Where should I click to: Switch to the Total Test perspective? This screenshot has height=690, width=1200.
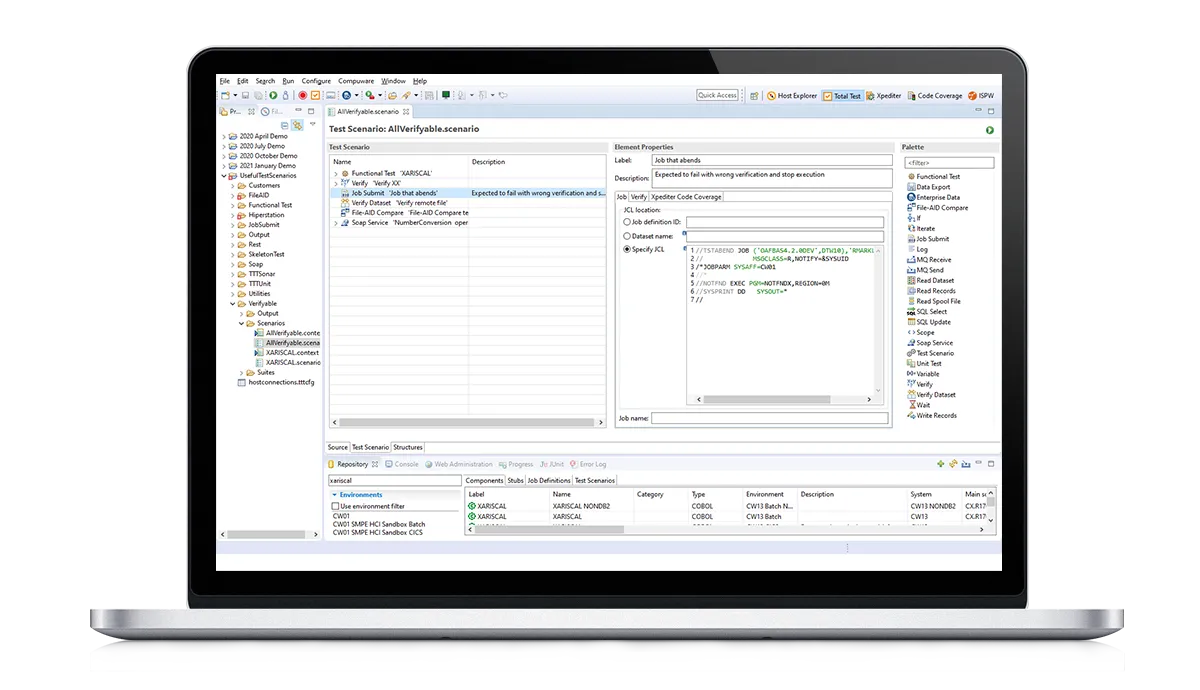(842, 96)
